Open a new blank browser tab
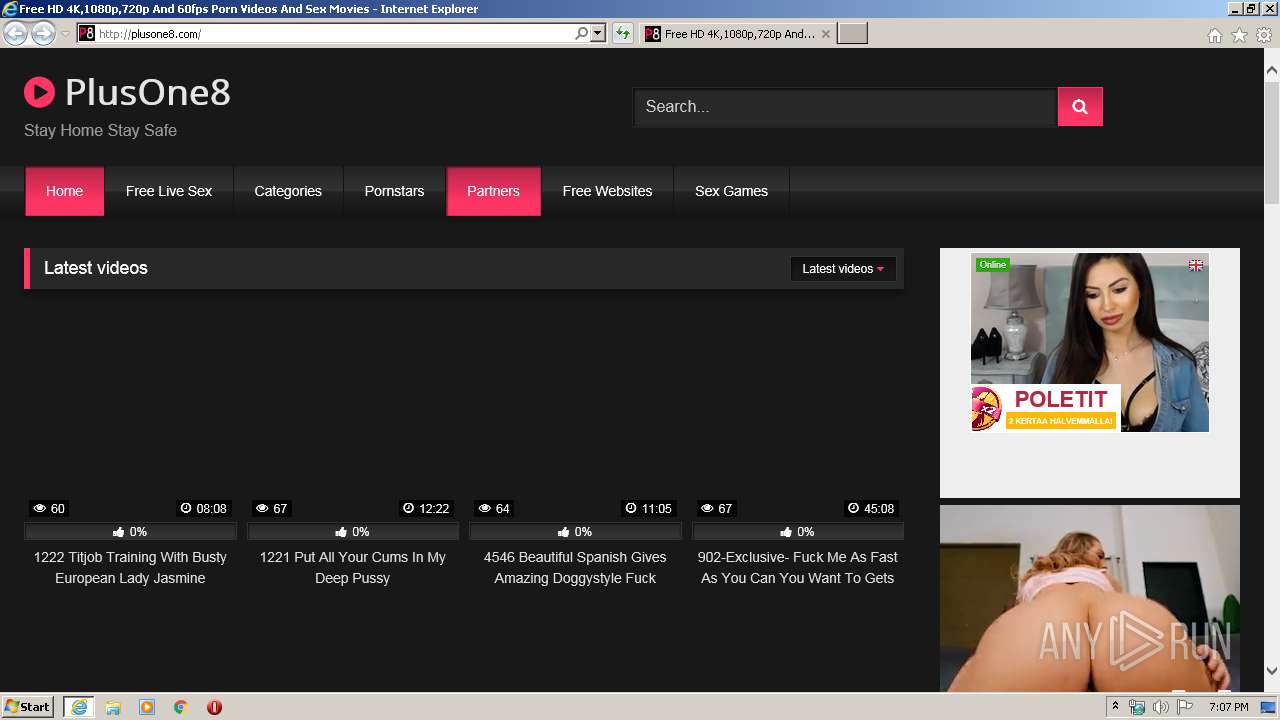 click(852, 34)
